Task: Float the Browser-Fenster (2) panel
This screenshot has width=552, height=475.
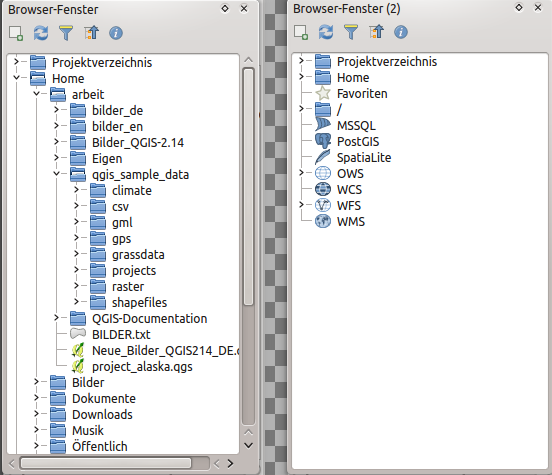Action: click(x=519, y=7)
